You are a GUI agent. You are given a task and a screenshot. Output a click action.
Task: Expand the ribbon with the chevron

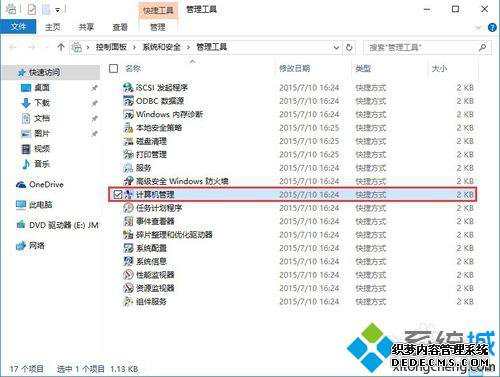pos(478,27)
